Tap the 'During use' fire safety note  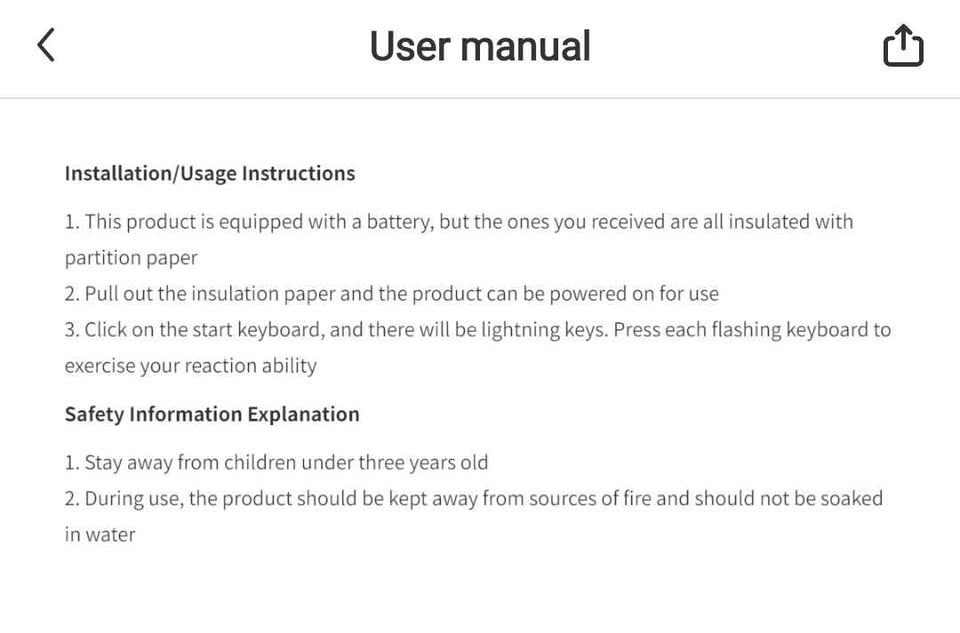pos(474,498)
